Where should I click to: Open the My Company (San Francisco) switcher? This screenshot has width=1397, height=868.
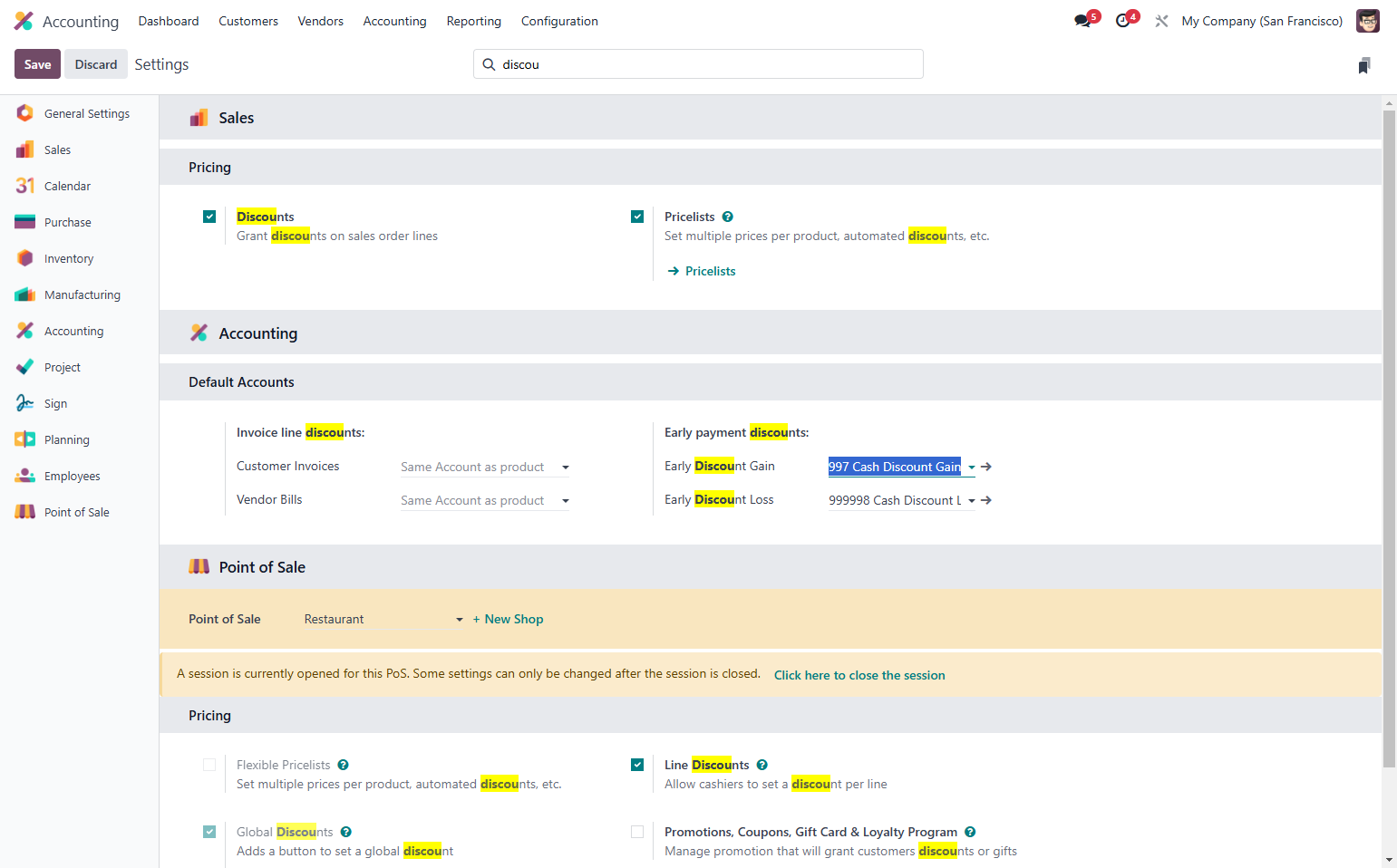click(1262, 21)
